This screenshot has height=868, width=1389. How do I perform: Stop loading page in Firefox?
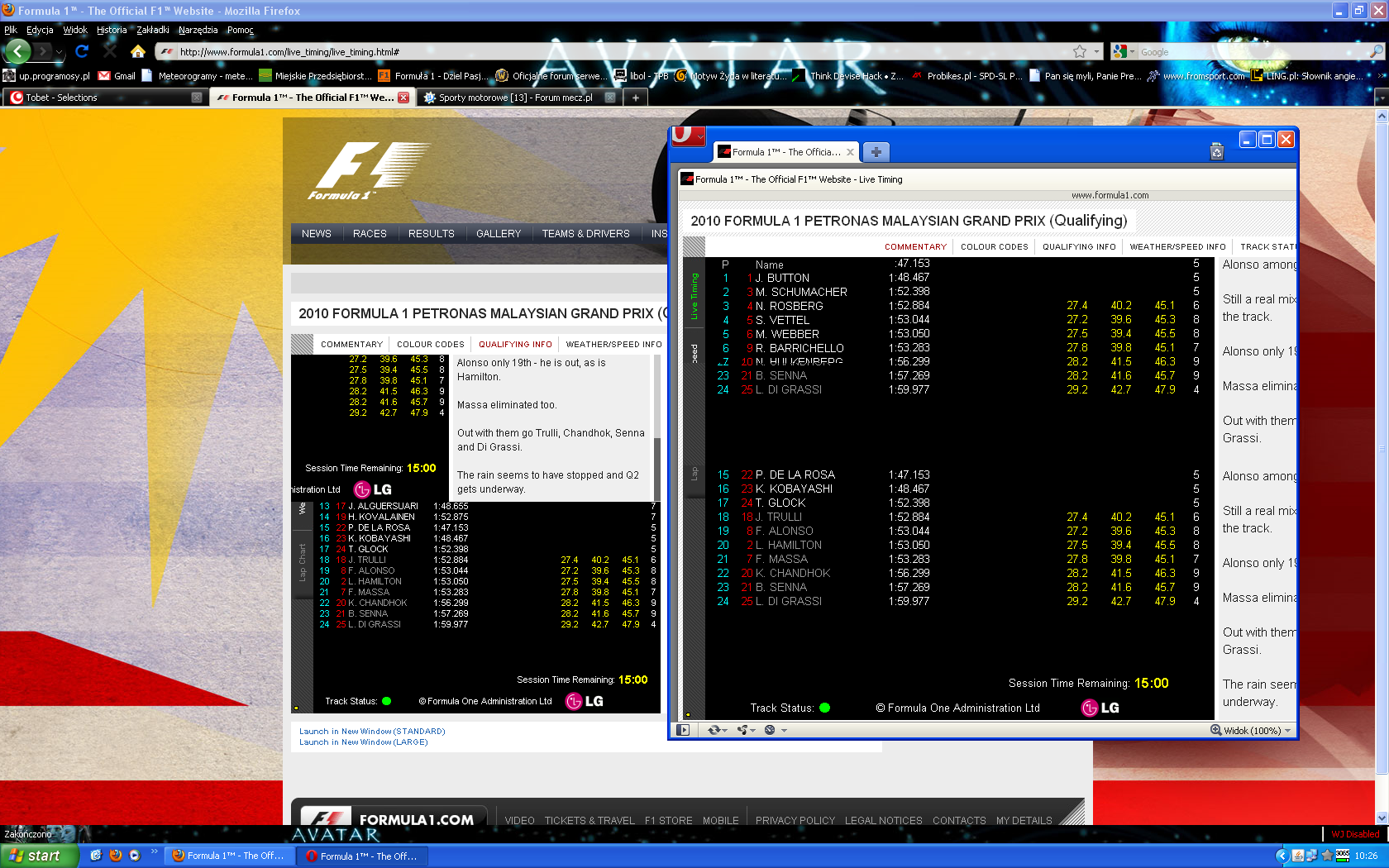point(109,51)
